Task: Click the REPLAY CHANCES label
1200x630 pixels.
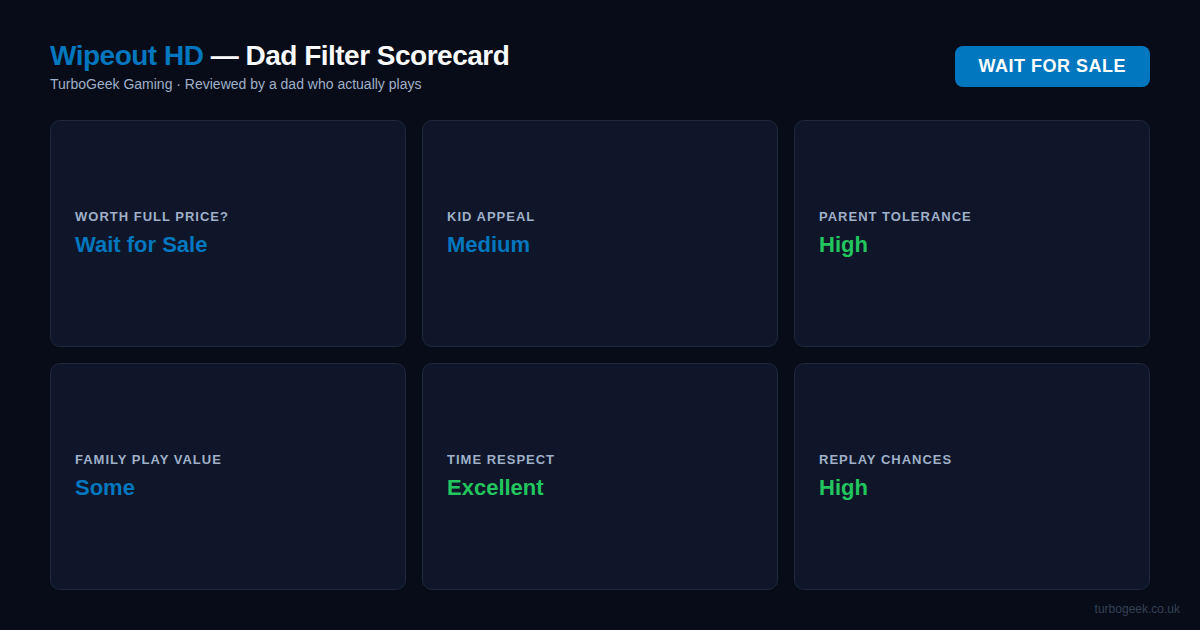Action: coord(885,460)
